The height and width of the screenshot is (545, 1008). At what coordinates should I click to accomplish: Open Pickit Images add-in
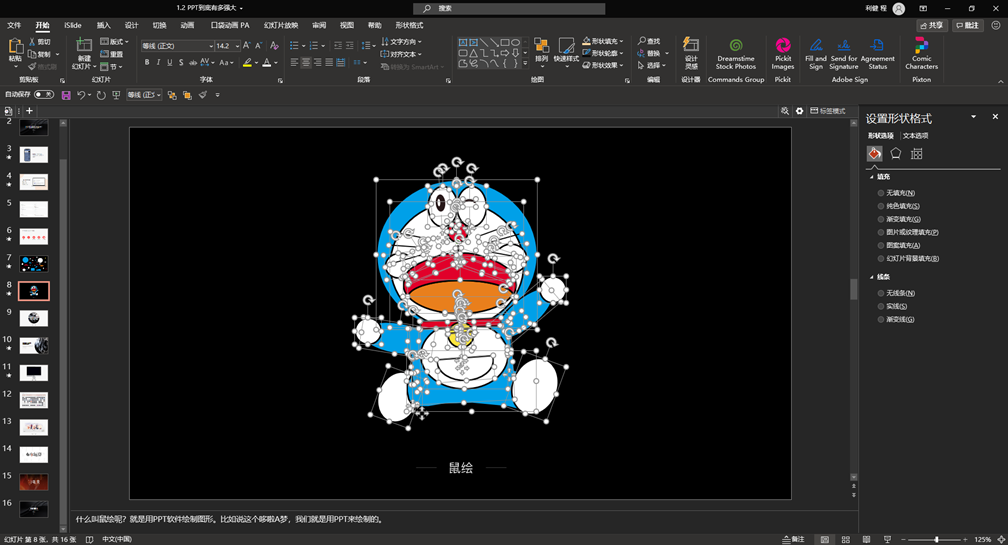tap(783, 54)
